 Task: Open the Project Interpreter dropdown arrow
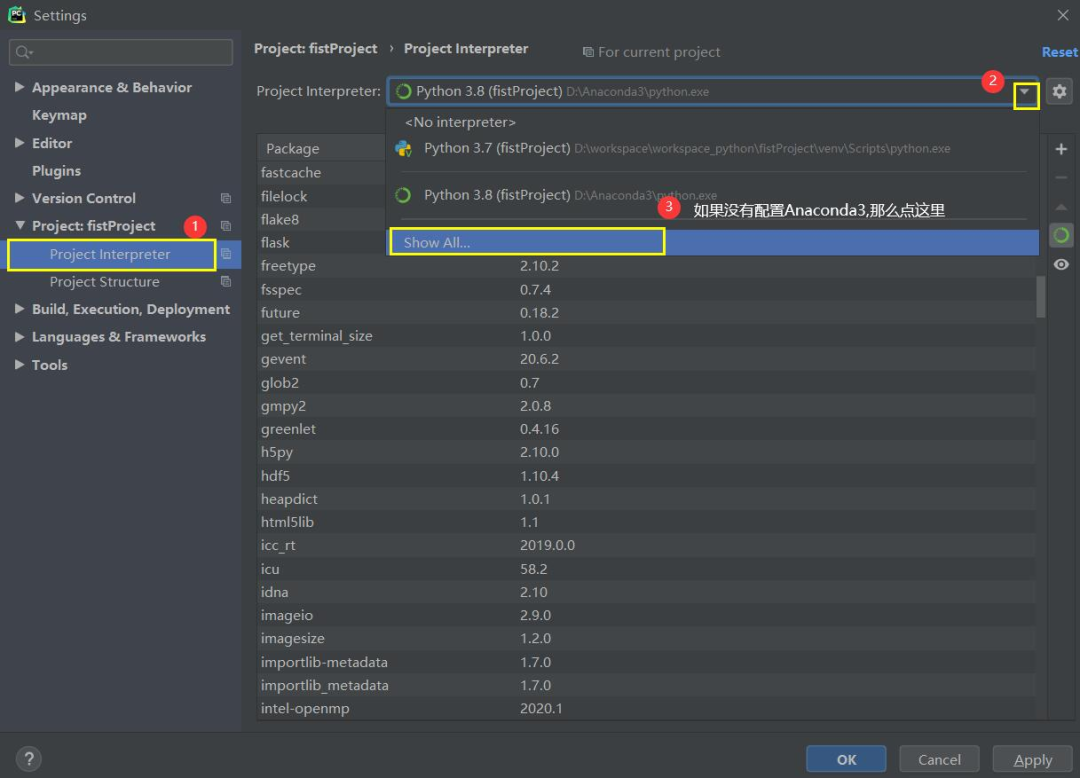click(x=1025, y=92)
